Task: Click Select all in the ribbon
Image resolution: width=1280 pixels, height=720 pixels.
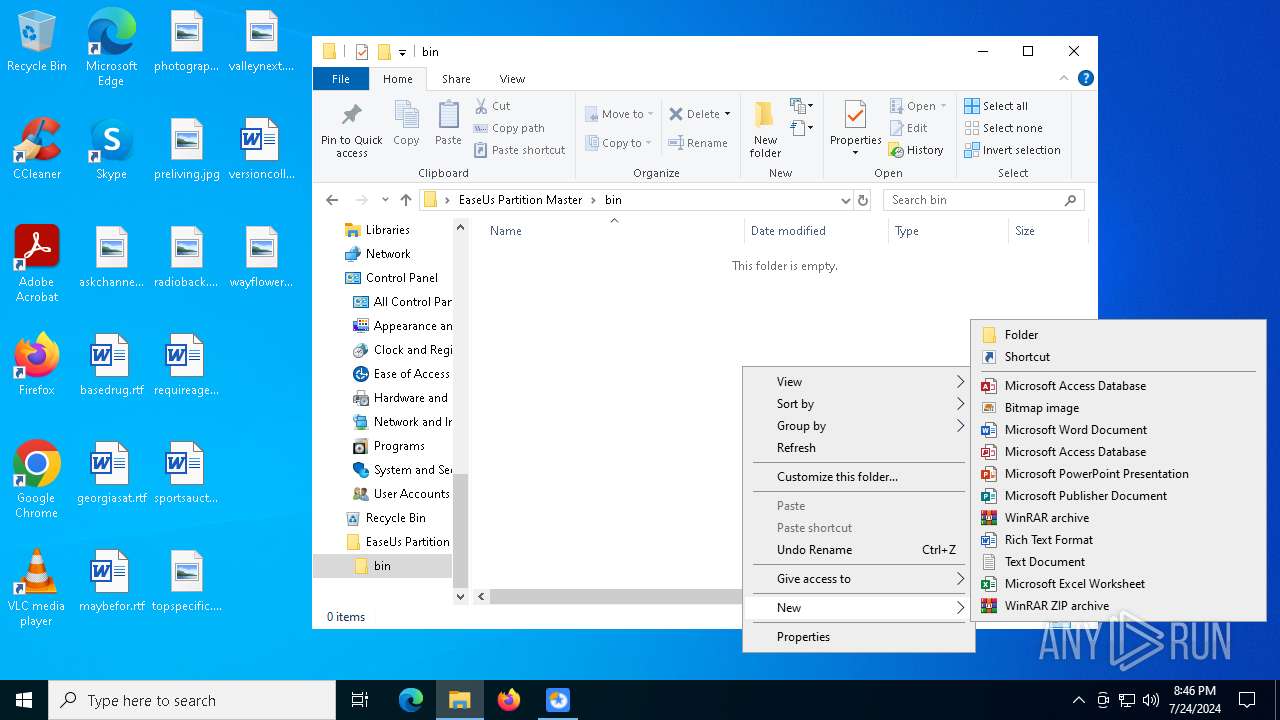Action: 996,106
